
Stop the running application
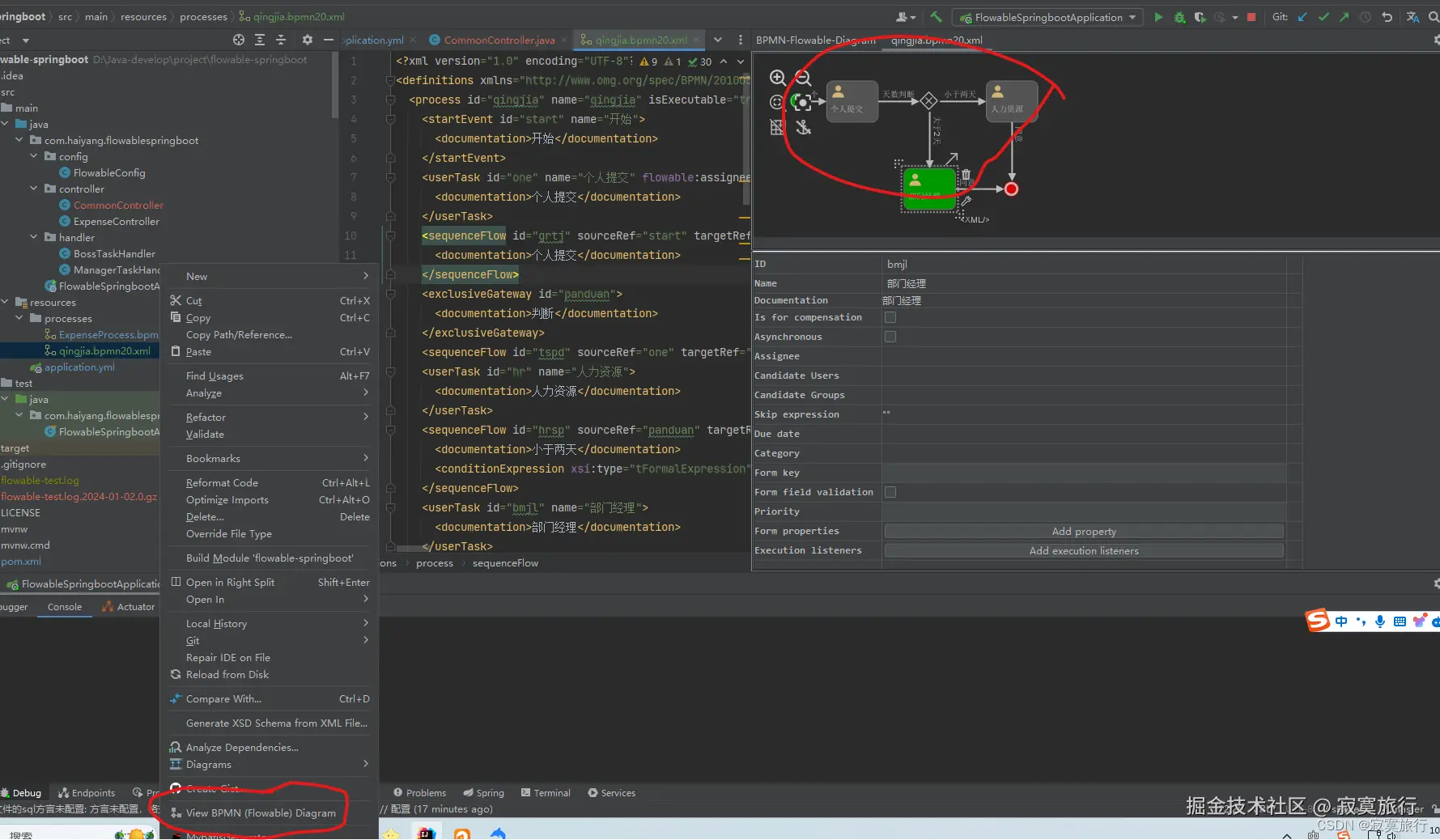click(x=1251, y=17)
